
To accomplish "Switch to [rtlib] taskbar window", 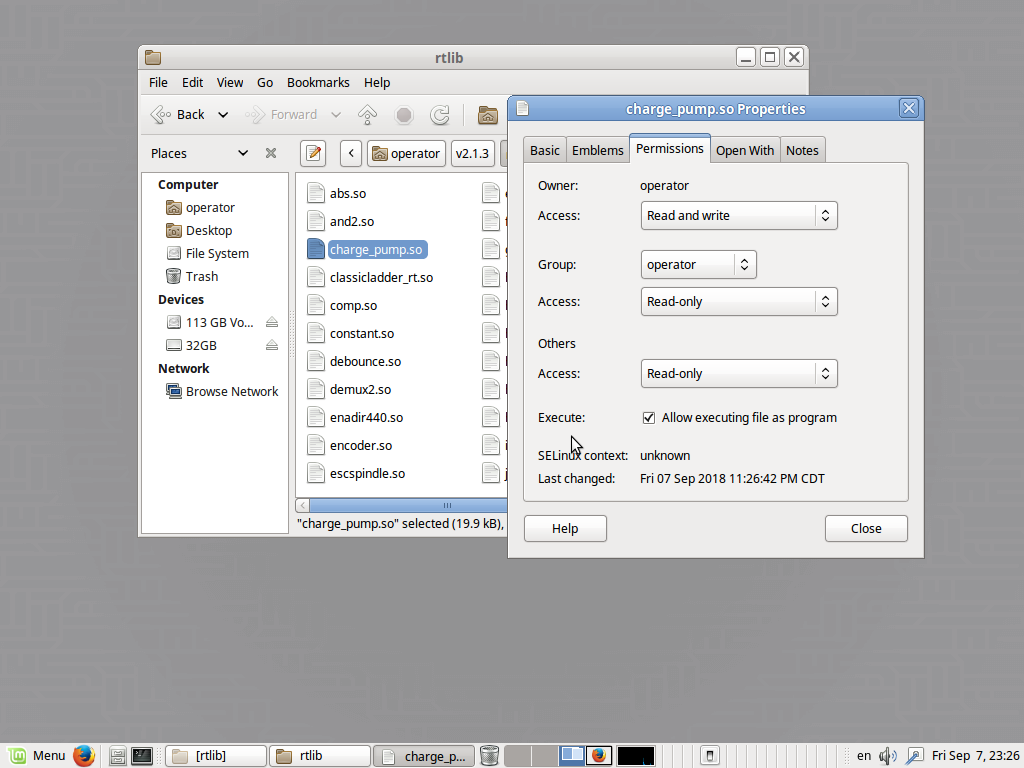I will [x=216, y=756].
